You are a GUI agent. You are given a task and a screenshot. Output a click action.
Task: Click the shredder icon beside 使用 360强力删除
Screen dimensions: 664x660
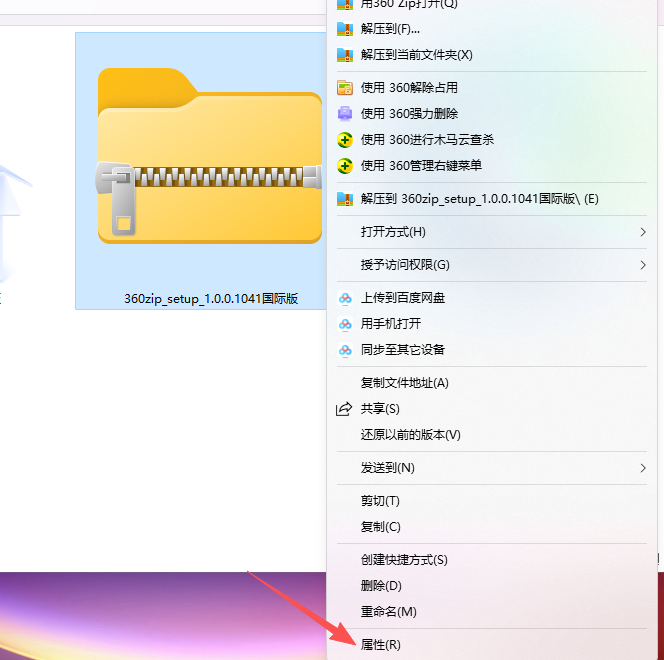[345, 113]
